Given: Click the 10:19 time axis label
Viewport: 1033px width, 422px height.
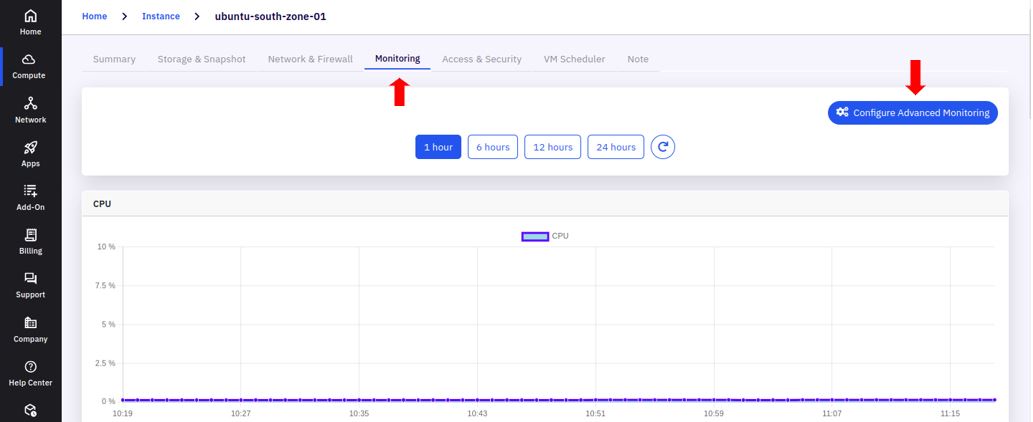Looking at the screenshot, I should (x=123, y=413).
